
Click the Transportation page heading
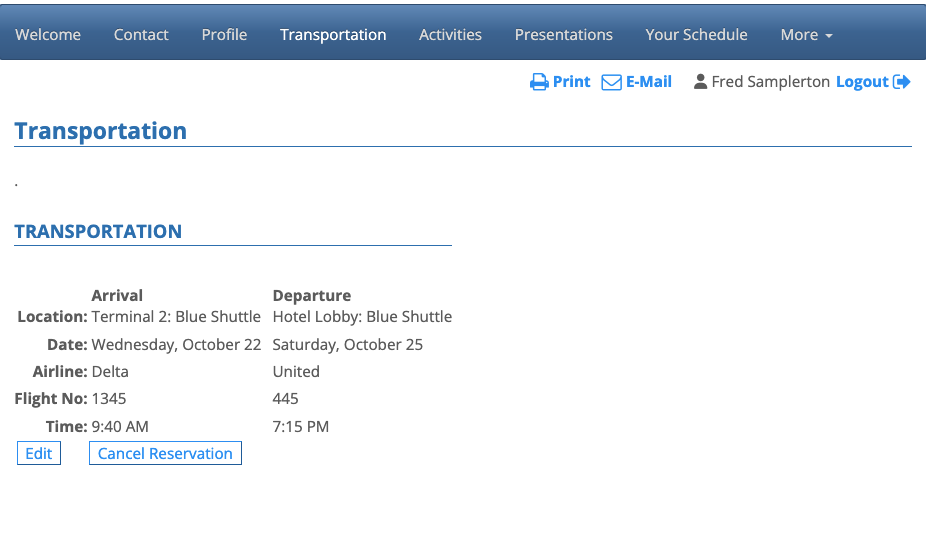click(x=101, y=131)
